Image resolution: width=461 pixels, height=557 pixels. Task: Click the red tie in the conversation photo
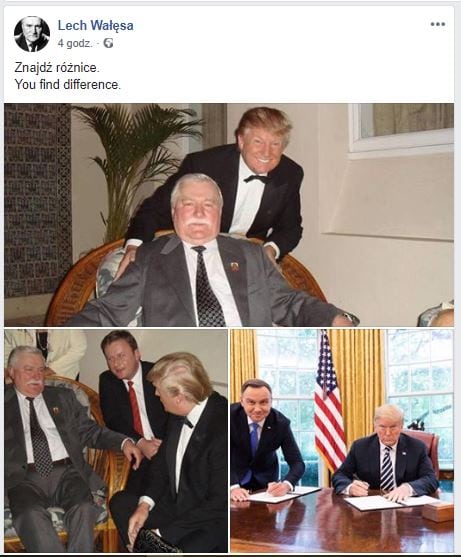[136, 409]
